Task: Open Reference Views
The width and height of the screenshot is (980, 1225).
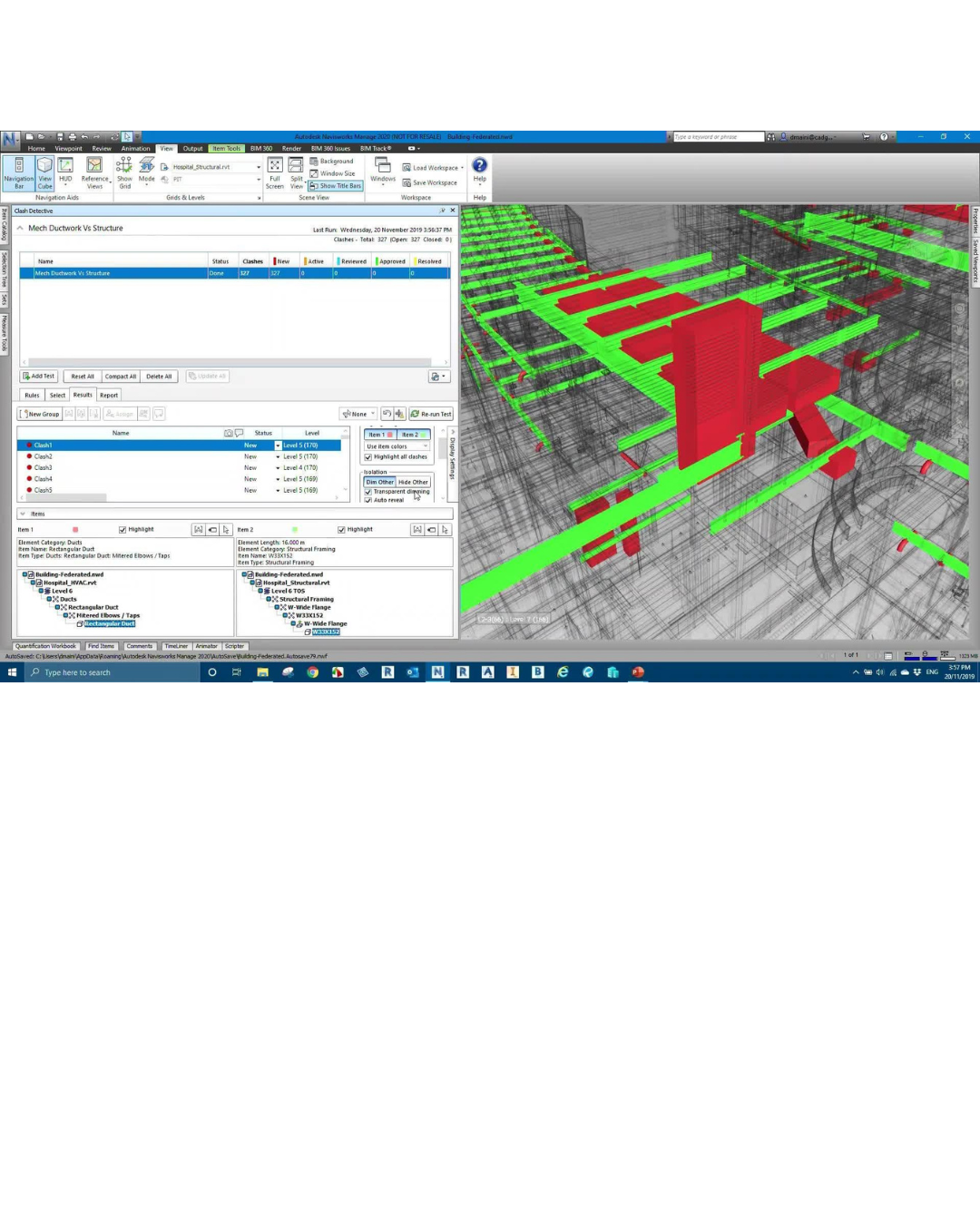Action: [94, 172]
